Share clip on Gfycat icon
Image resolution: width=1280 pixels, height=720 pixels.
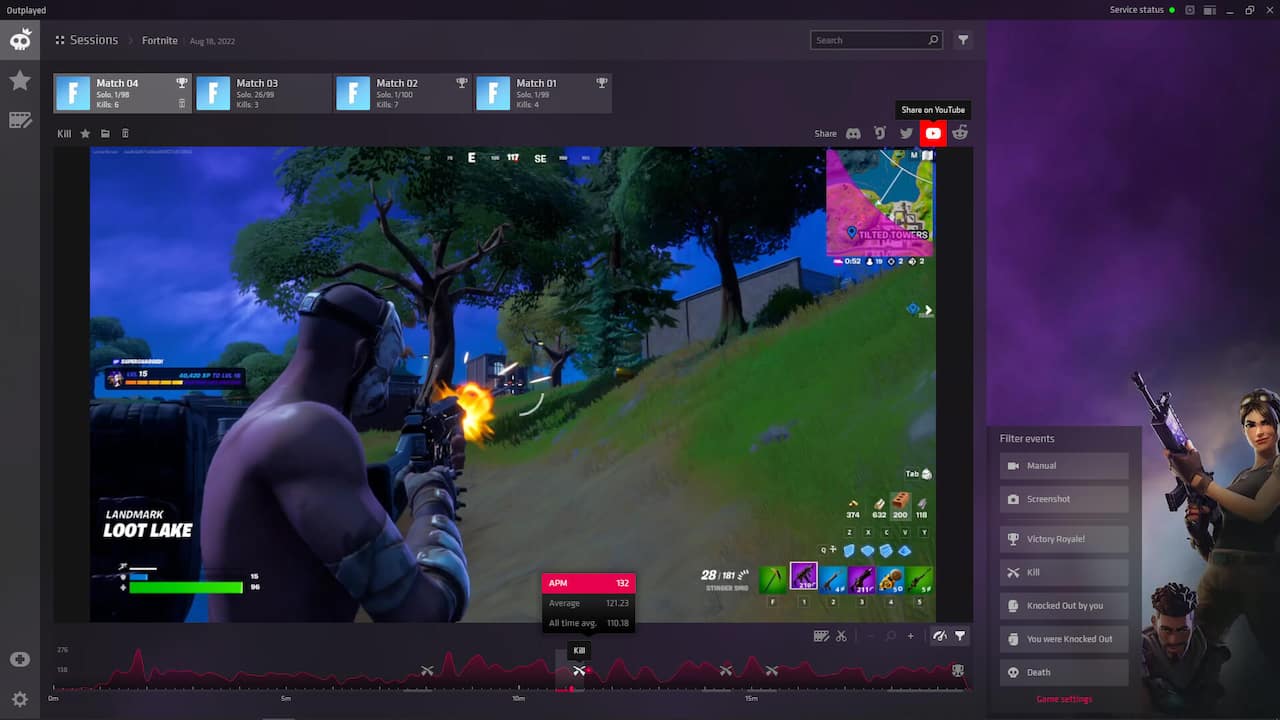(x=880, y=133)
